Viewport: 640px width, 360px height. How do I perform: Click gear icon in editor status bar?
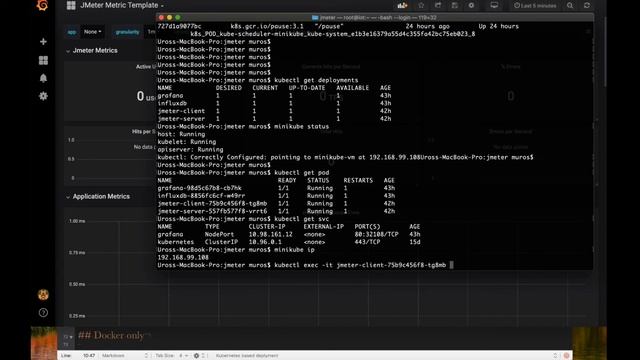pos(196,356)
